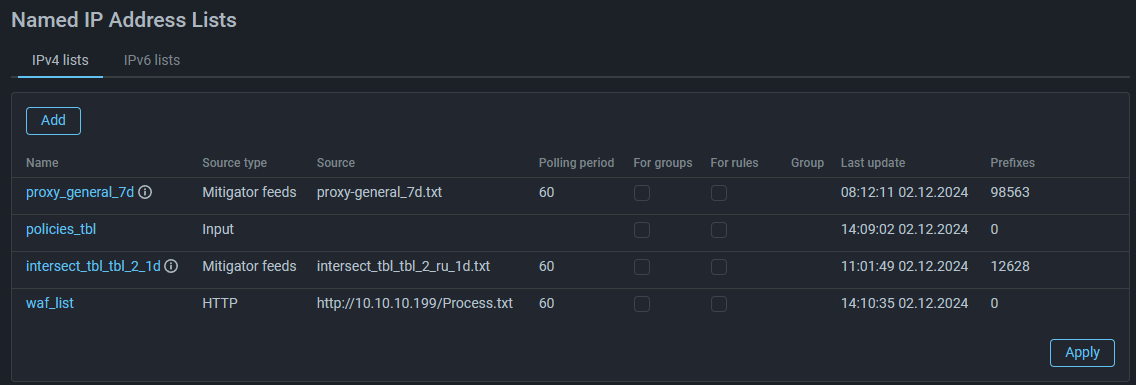This screenshot has width=1136, height=385.
Task: Click the Last update column header
Action: point(873,163)
